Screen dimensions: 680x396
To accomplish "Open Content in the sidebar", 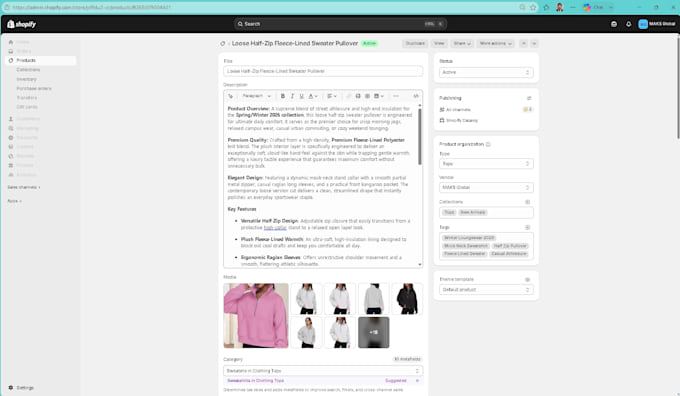I will [25, 147].
